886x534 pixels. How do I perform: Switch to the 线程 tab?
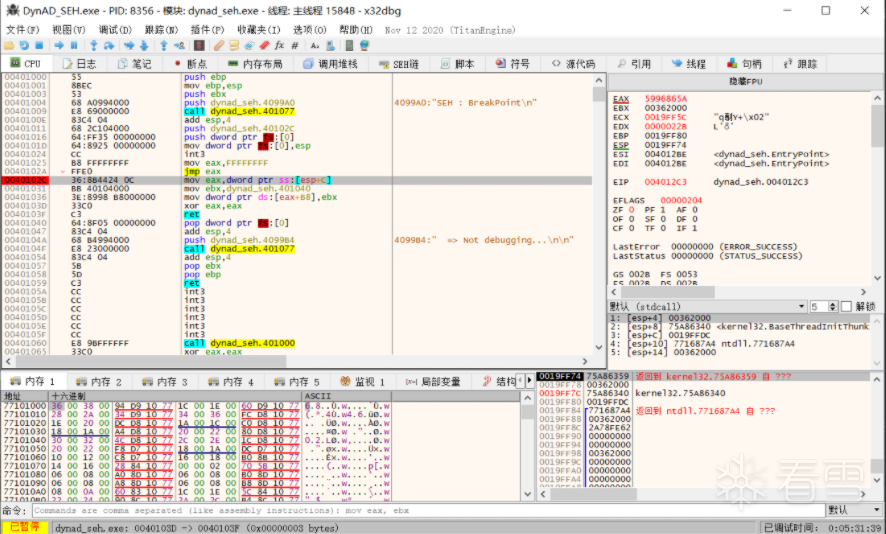point(689,64)
